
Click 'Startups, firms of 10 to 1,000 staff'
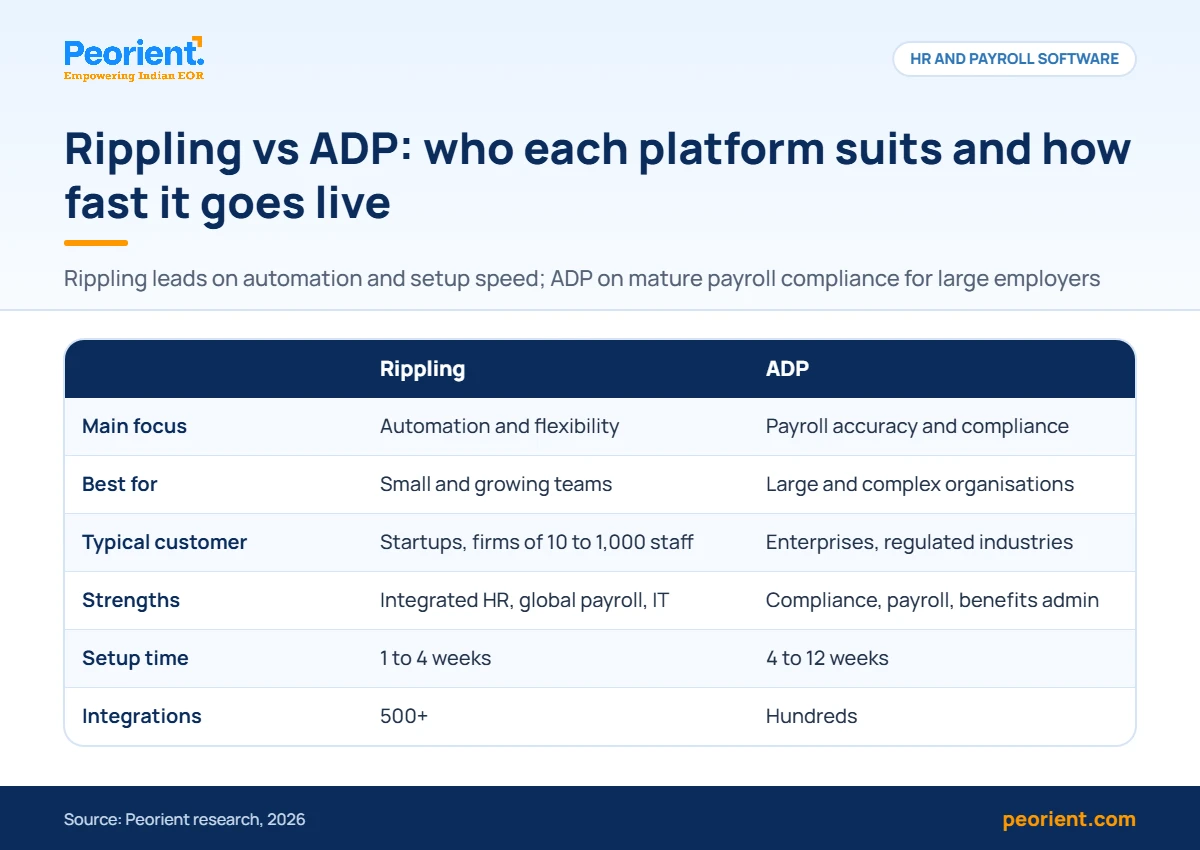click(537, 542)
